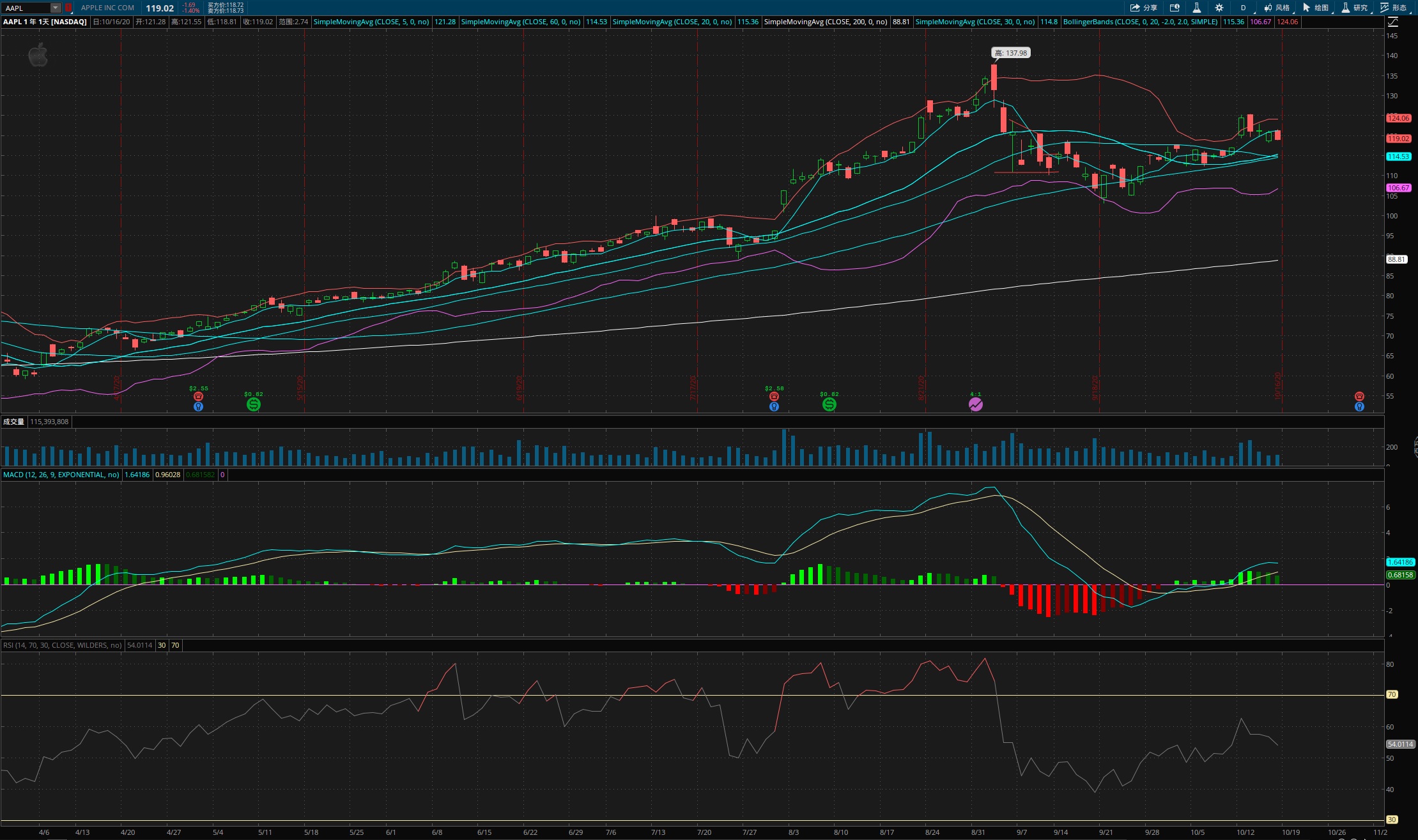The height and width of the screenshot is (840, 1418).
Task: Open the account info card icon
Action: coord(1175,8)
